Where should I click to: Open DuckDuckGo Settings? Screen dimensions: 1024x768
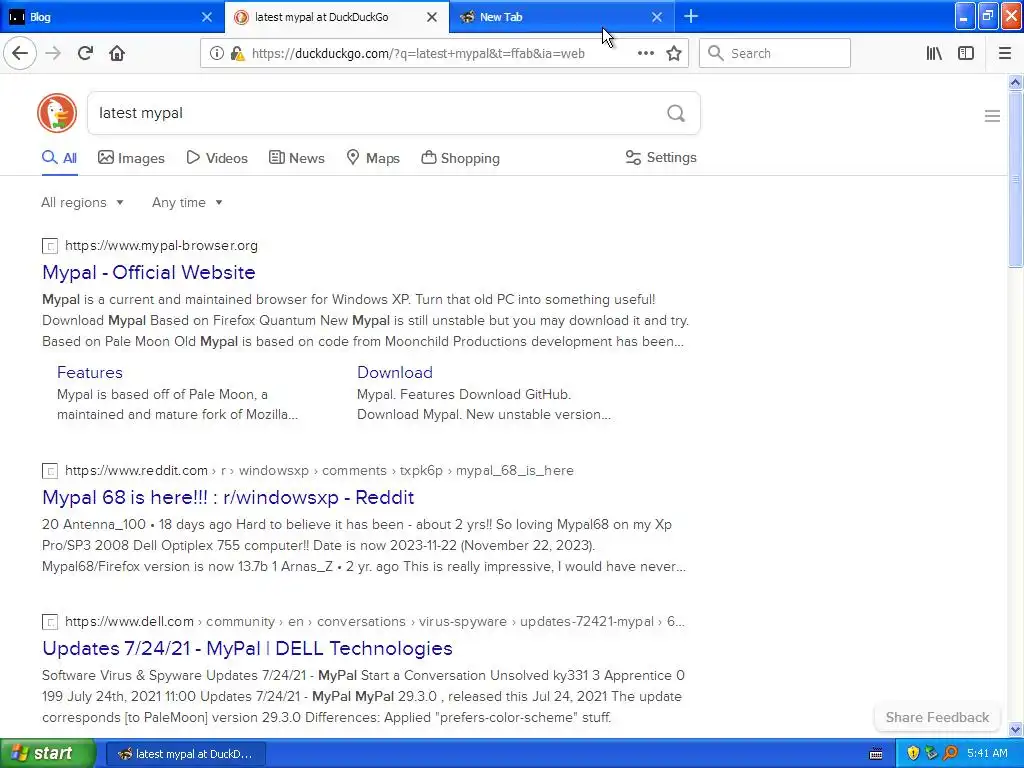click(661, 157)
